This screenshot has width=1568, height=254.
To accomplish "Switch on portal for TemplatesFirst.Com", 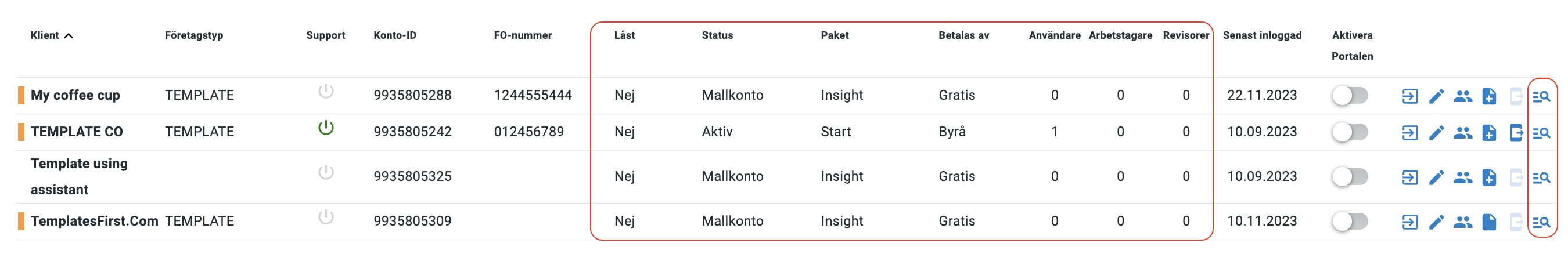I will pos(1350,221).
